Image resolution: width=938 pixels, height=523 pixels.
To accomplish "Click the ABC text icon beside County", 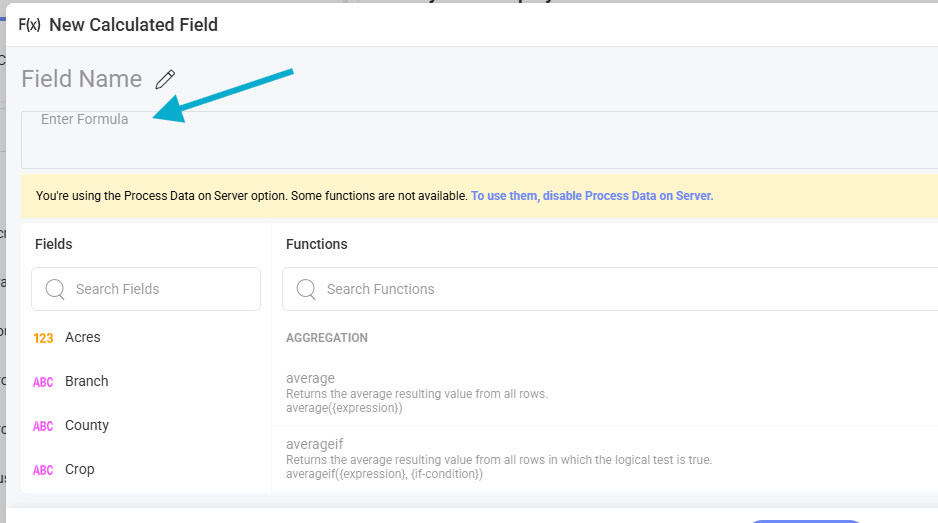I will tap(43, 426).
